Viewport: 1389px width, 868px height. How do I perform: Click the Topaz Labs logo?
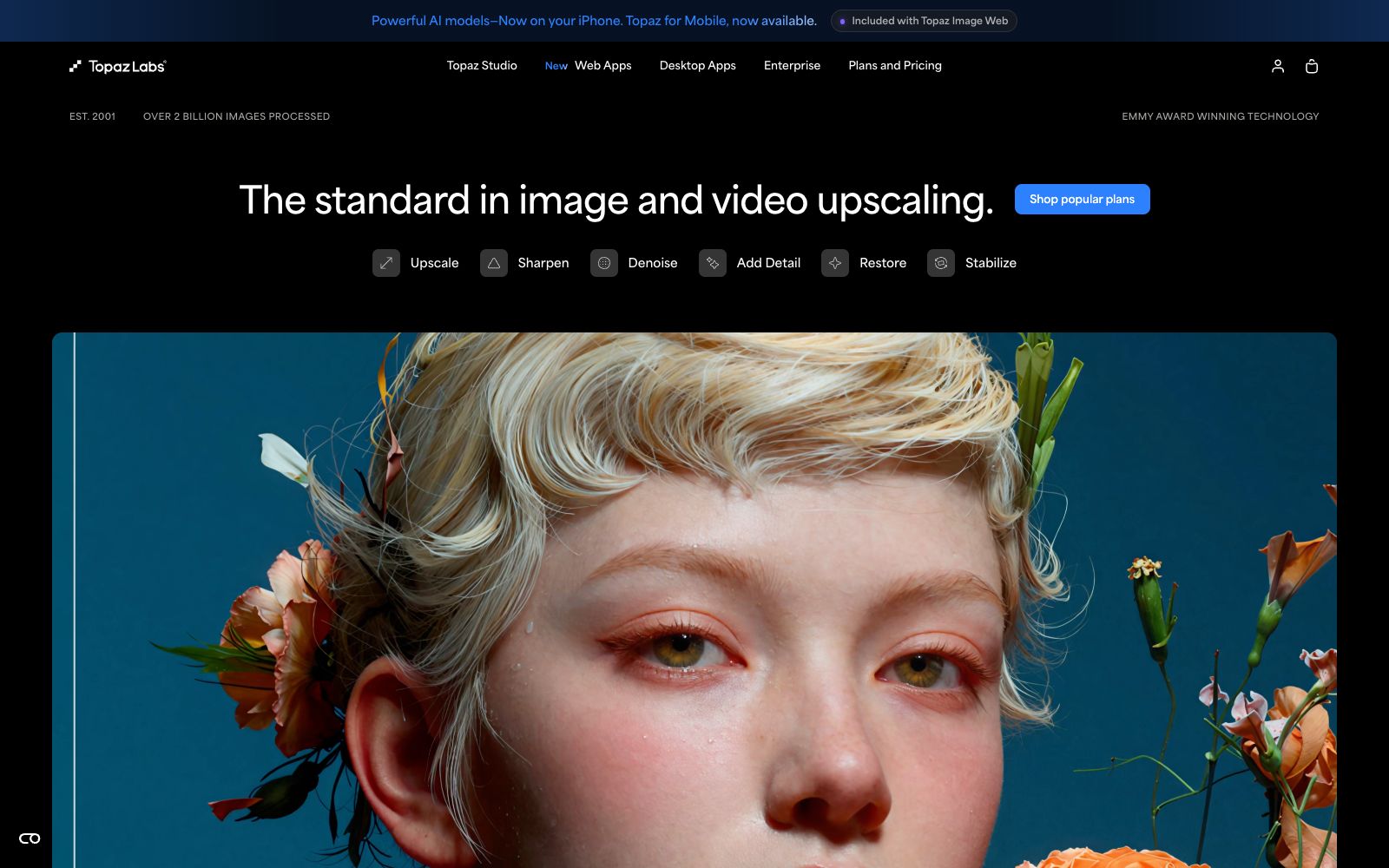(x=118, y=66)
